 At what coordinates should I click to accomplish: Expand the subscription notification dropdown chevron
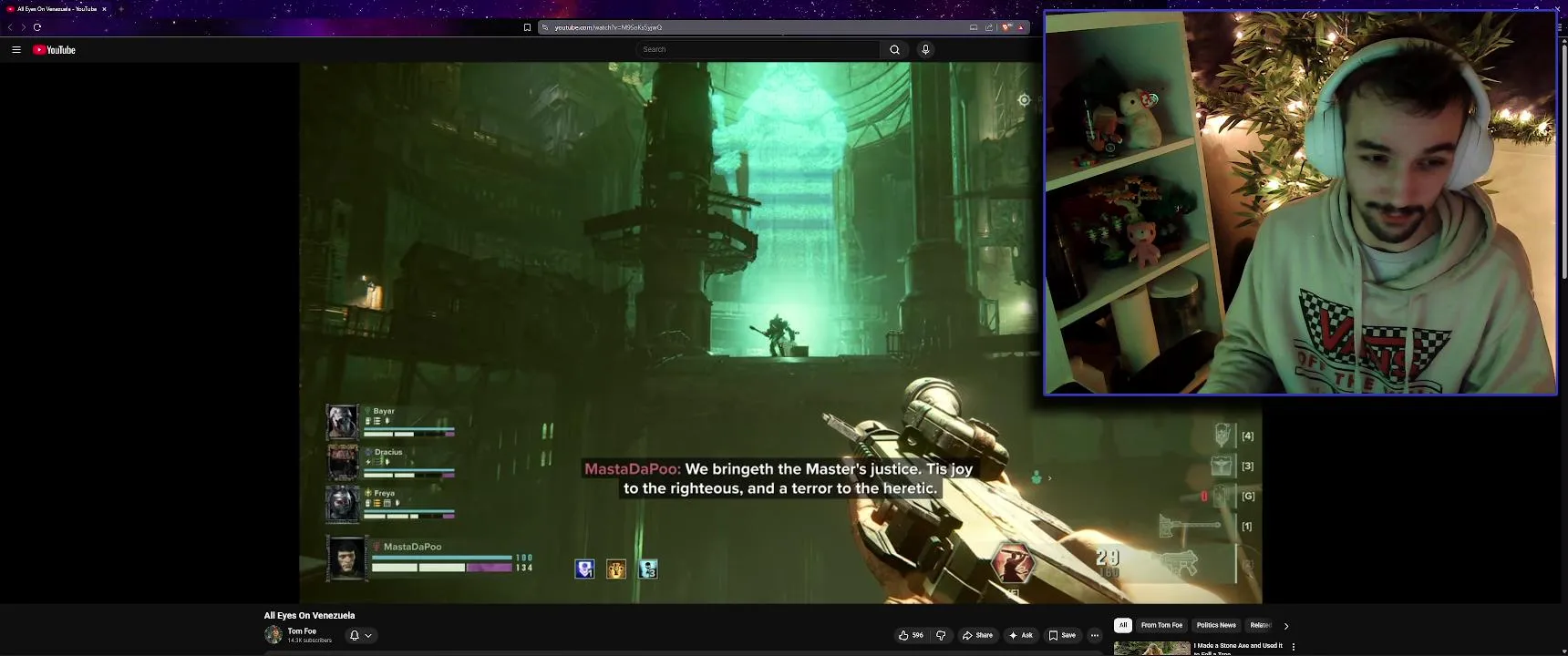pos(368,635)
